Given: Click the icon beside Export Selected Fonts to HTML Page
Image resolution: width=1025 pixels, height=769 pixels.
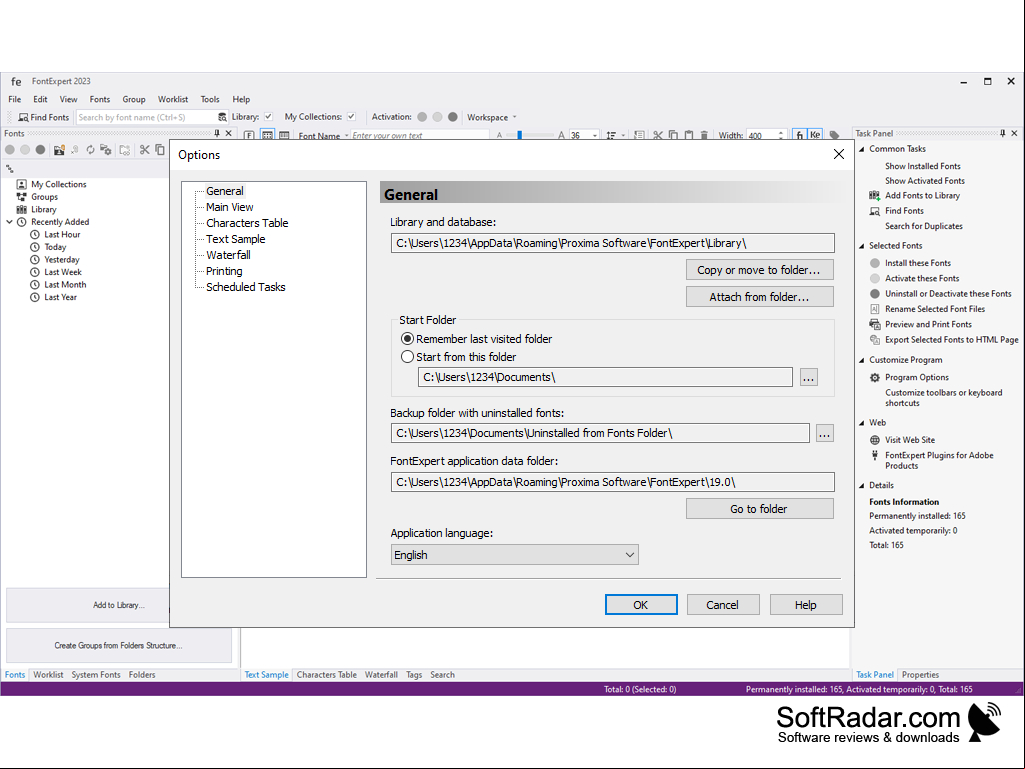Looking at the screenshot, I should coord(875,339).
